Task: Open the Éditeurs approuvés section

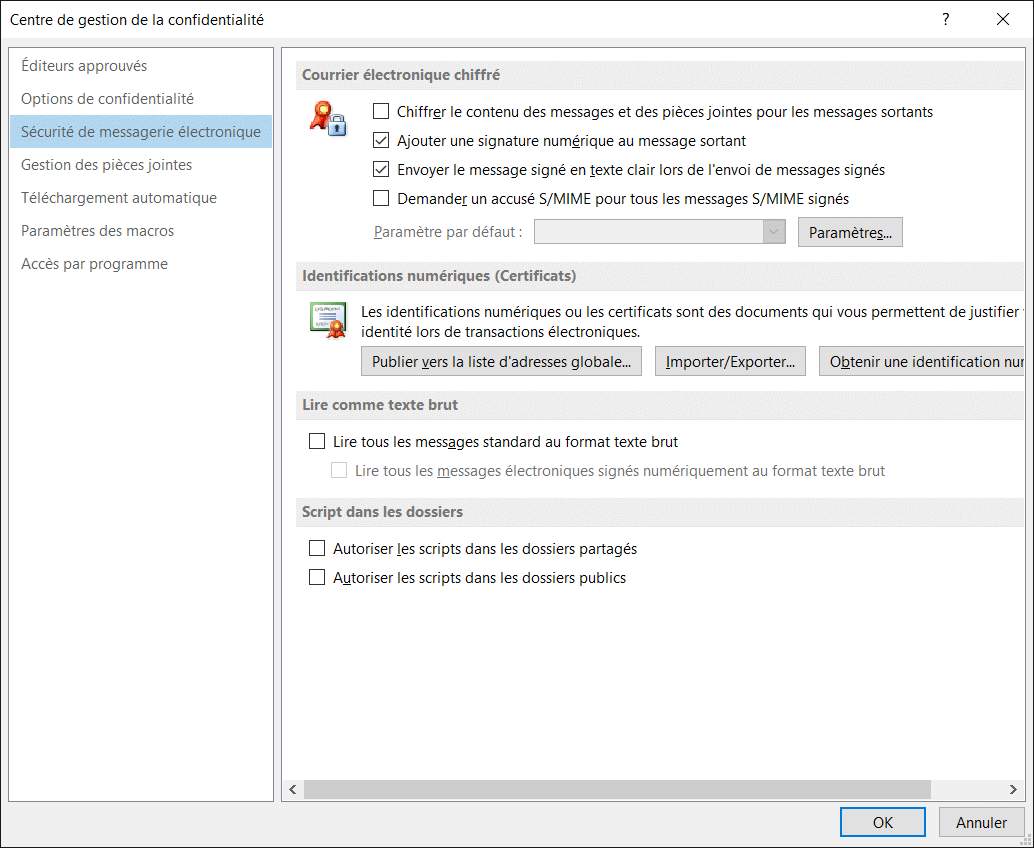Action: pos(84,66)
